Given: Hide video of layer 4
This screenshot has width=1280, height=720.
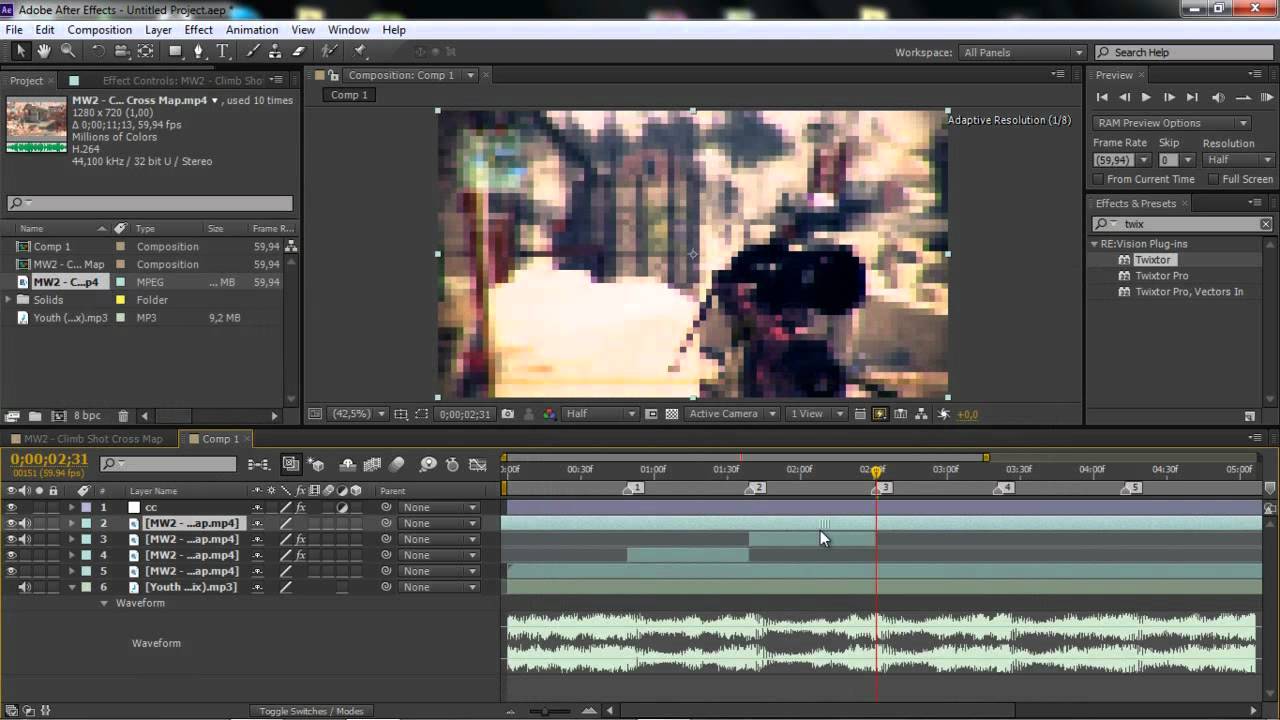Looking at the screenshot, I should click(12, 555).
